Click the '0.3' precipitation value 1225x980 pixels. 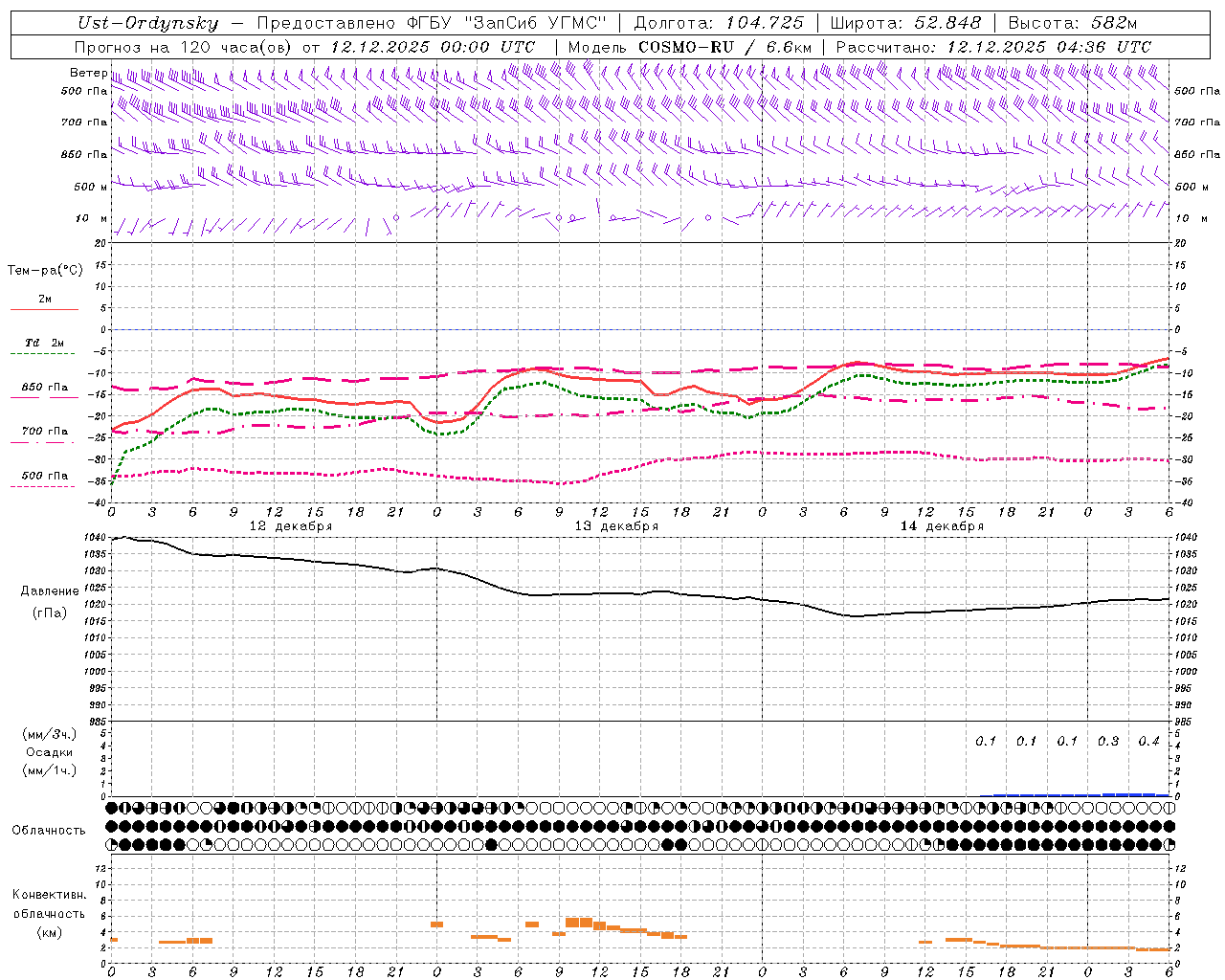point(1108,742)
